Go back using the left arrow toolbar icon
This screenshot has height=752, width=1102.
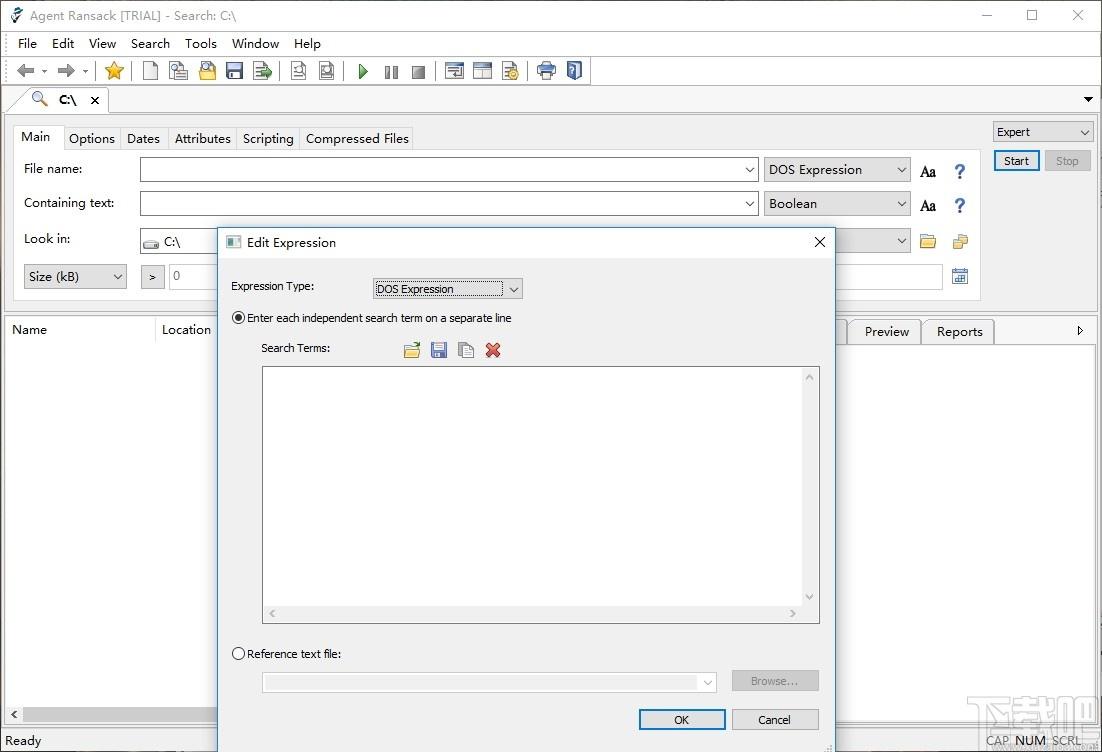(x=26, y=70)
